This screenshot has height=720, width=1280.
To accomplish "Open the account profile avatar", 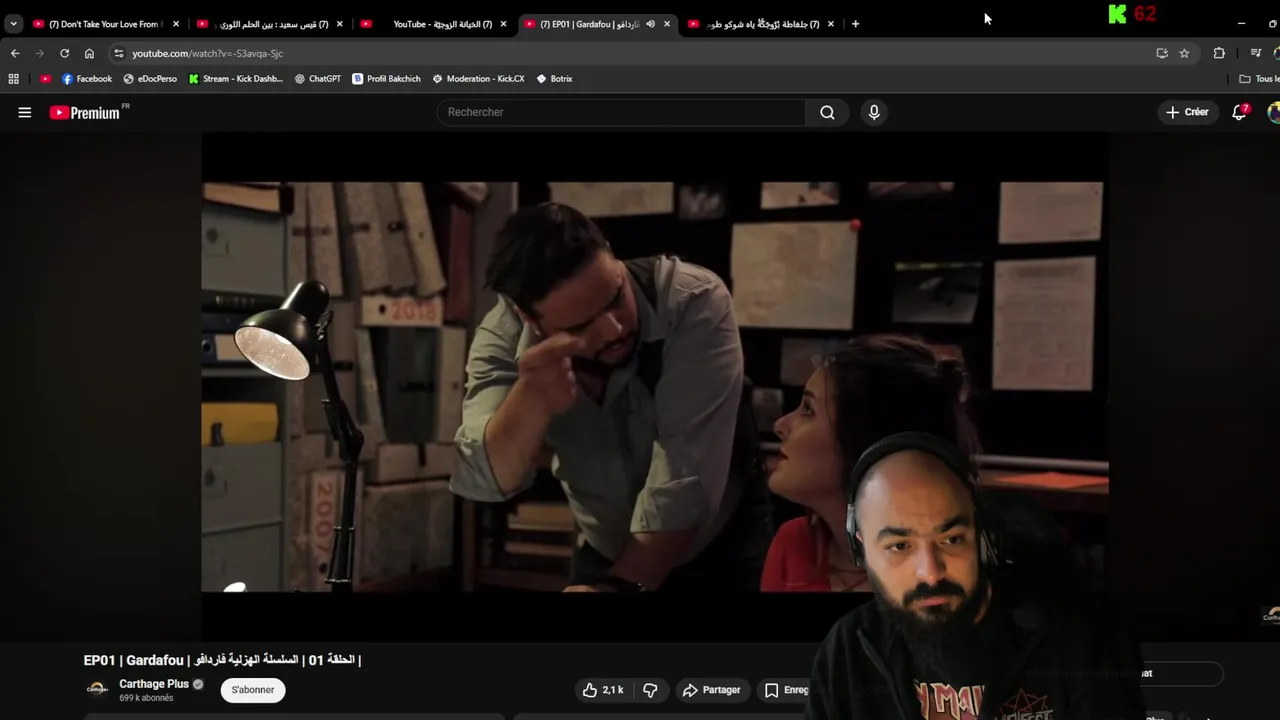I will click(x=1273, y=112).
